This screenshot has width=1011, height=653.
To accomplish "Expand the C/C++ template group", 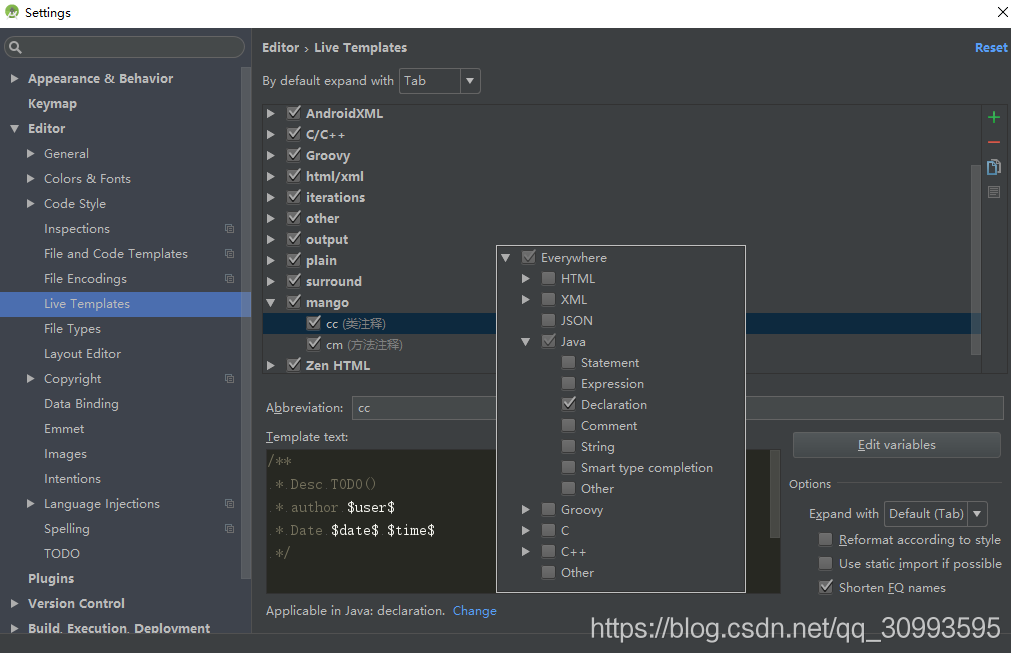I will click(271, 134).
